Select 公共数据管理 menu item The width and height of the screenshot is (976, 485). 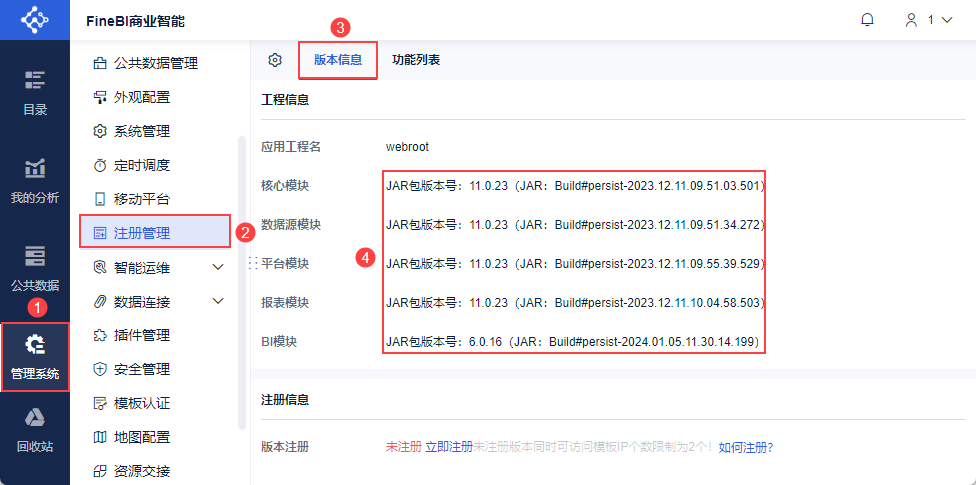point(156,63)
